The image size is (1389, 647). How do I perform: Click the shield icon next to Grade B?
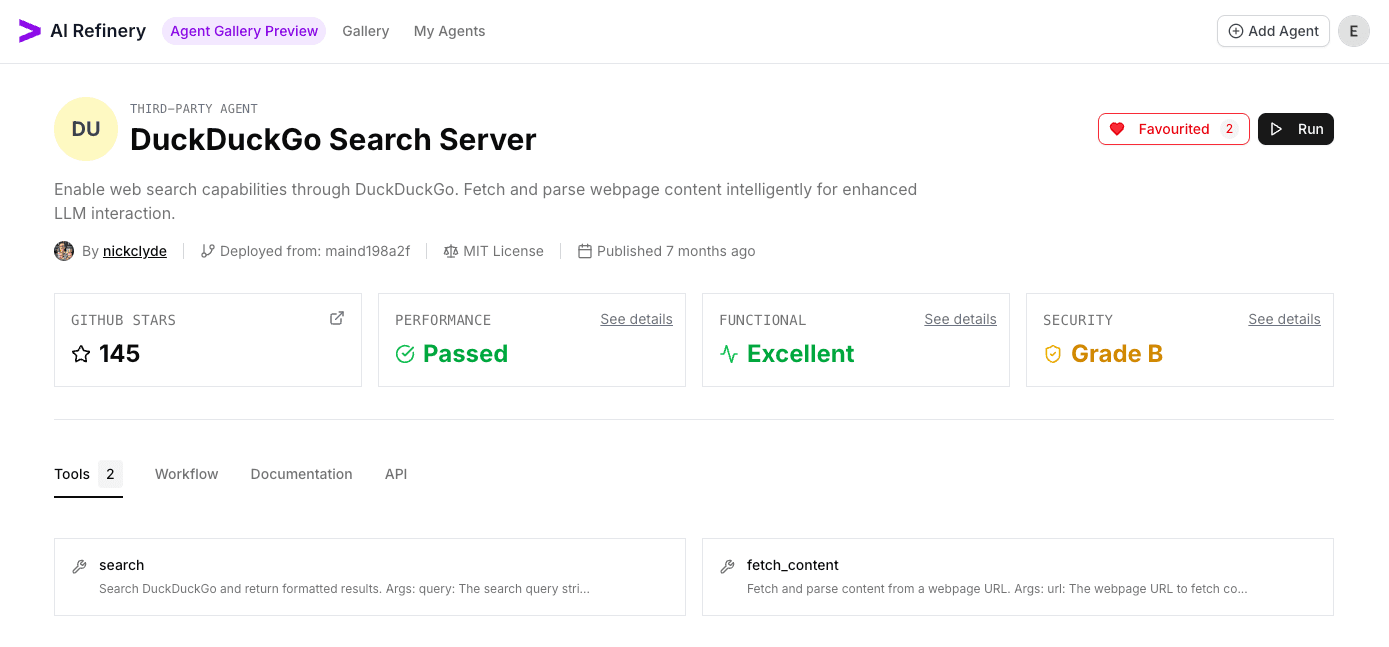[x=1052, y=354]
